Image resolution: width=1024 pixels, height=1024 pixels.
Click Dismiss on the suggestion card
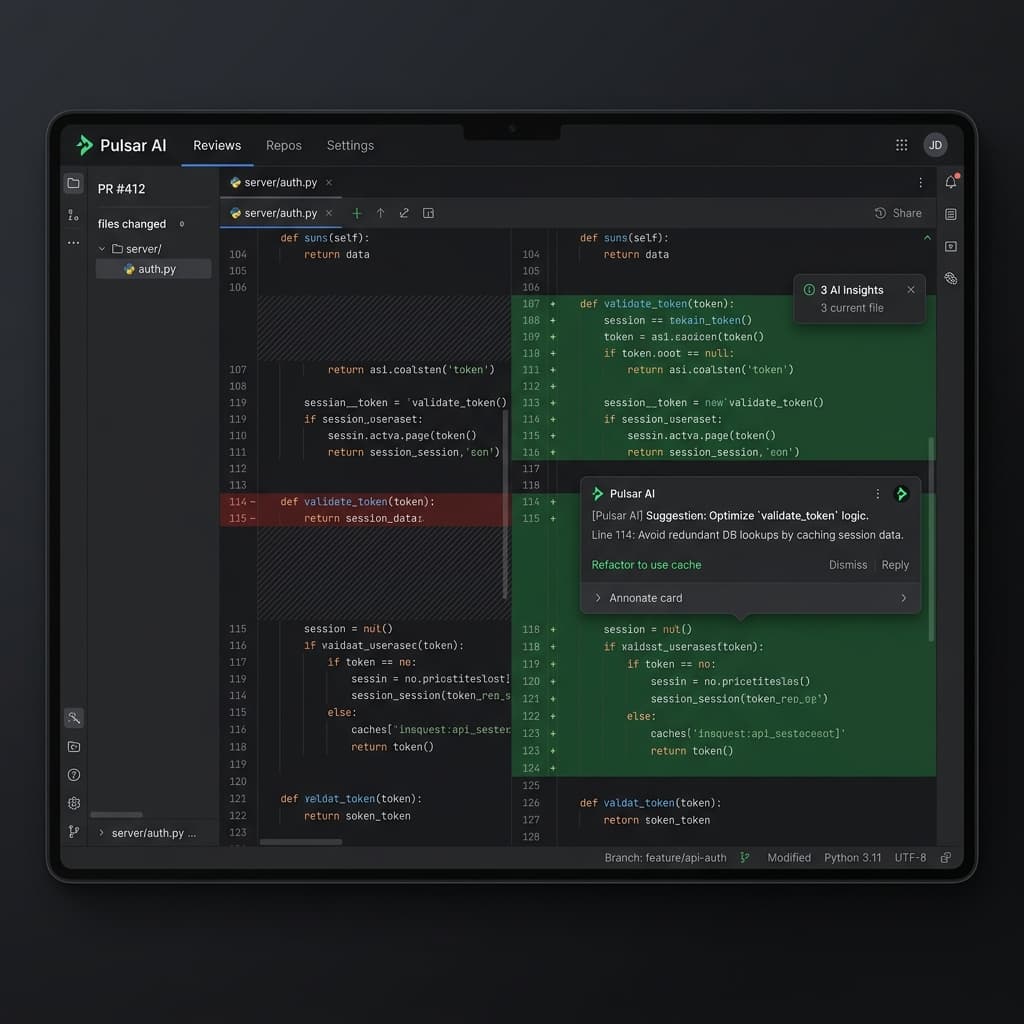tap(848, 565)
